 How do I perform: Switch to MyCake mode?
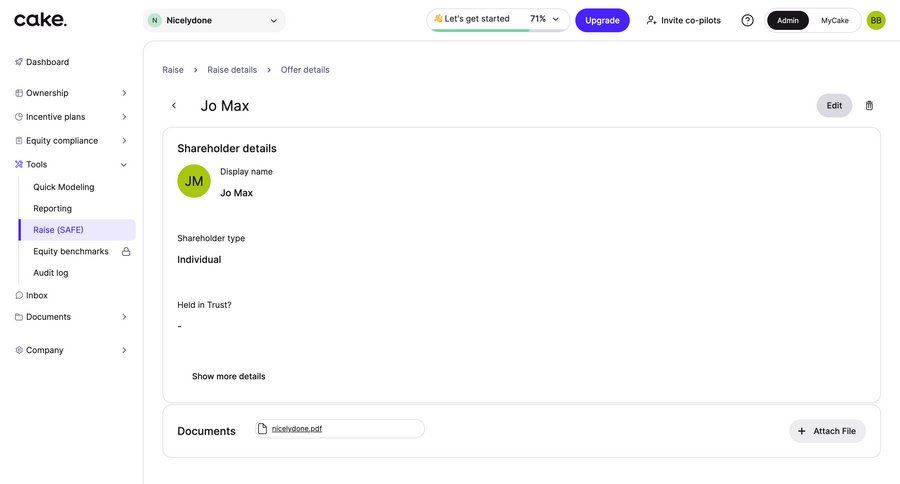[835, 20]
